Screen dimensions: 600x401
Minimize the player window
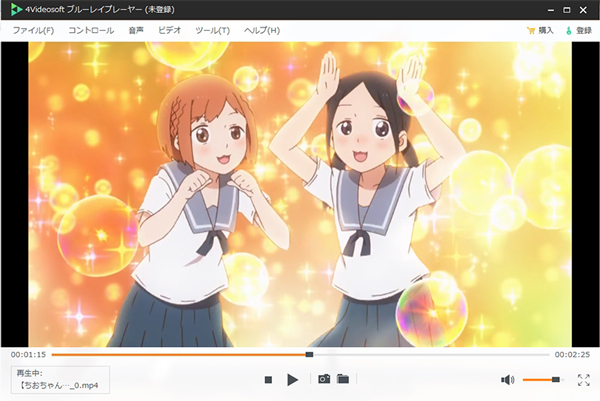point(551,10)
